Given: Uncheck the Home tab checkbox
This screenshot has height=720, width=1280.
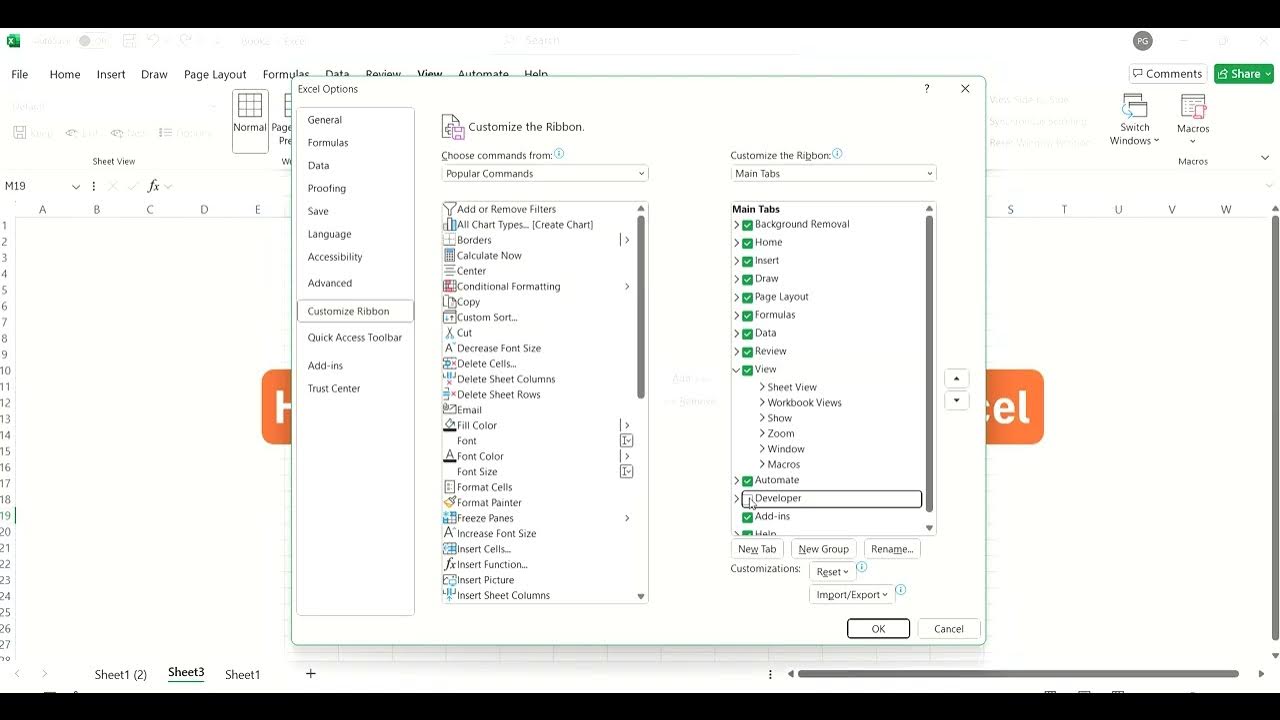Looking at the screenshot, I should [748, 243].
